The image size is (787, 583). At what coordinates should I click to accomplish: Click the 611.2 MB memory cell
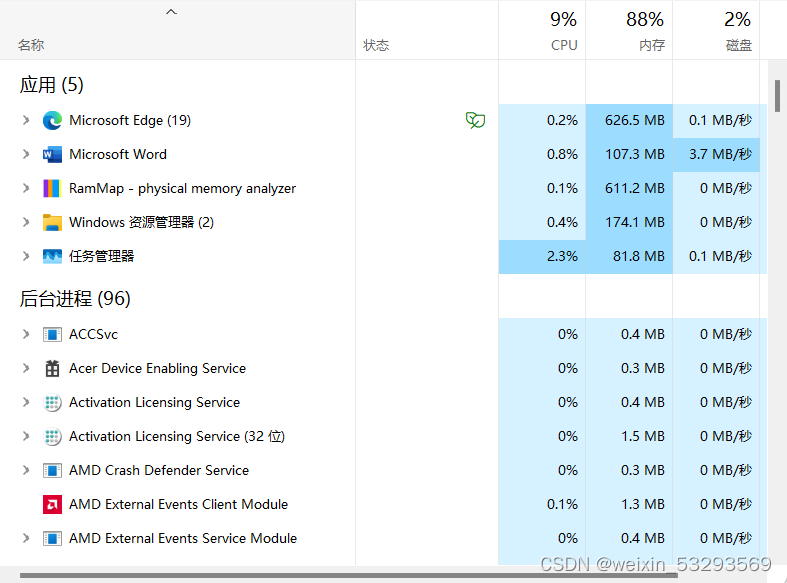[x=629, y=189]
